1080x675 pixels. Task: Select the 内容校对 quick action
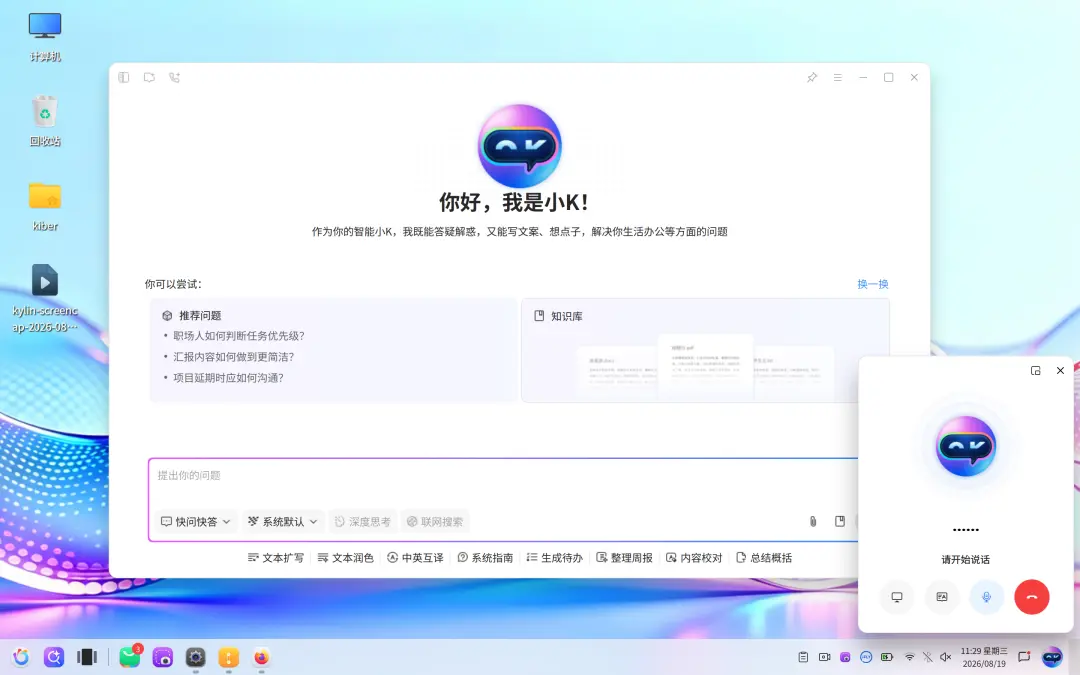point(694,557)
